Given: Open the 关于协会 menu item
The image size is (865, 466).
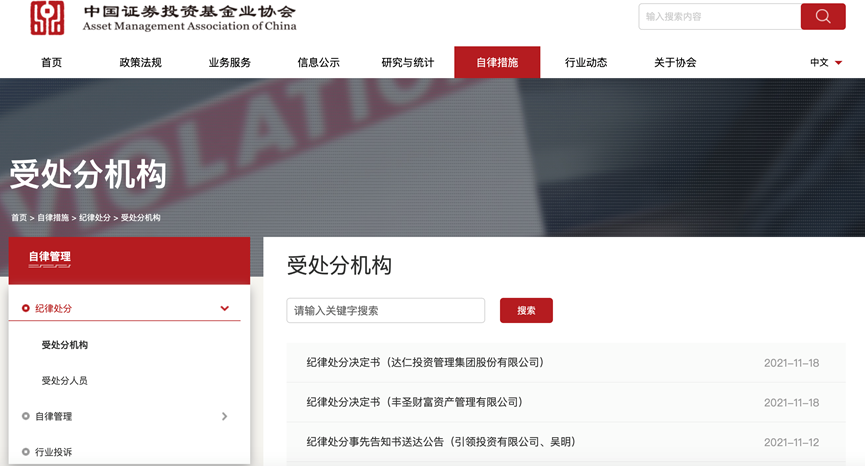Looking at the screenshot, I should point(675,62).
